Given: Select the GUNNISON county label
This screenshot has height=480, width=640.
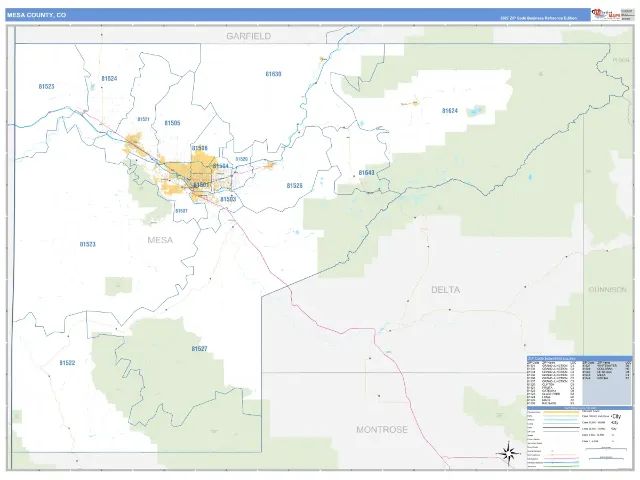Looking at the screenshot, I should pyautogui.click(x=607, y=289).
